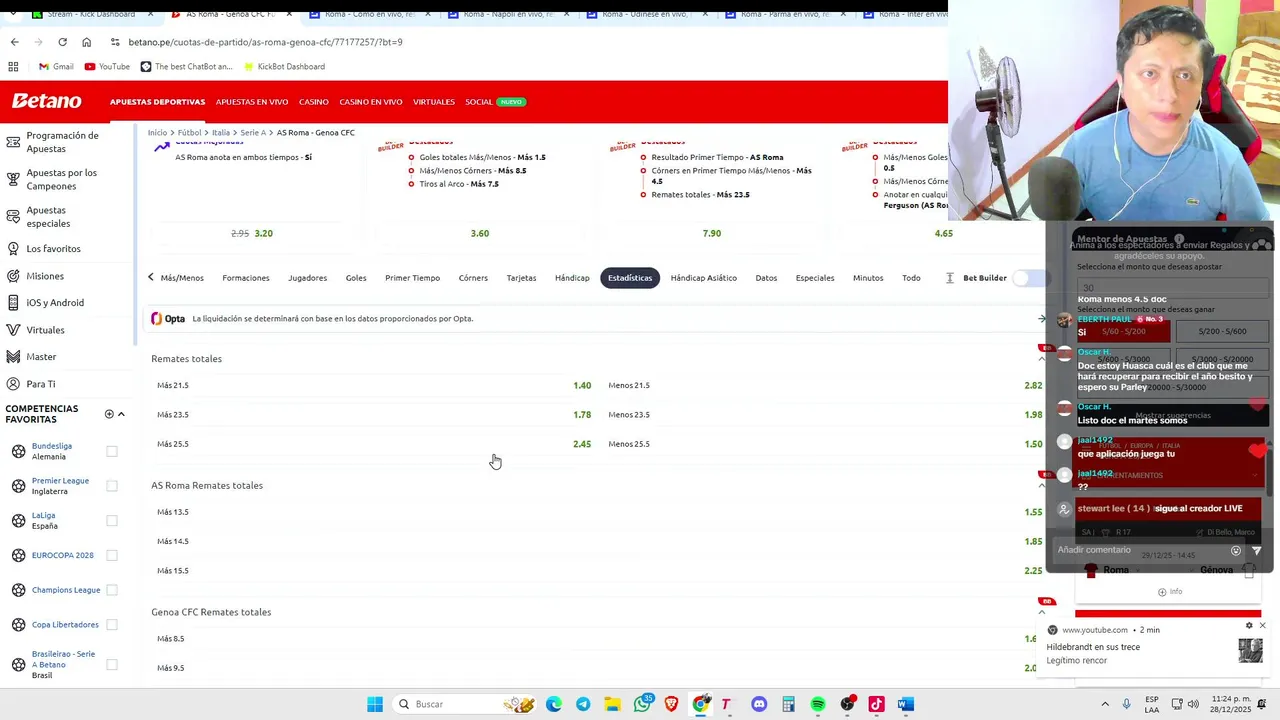The height and width of the screenshot is (720, 1280).
Task: Collapse Remates totales market
Action: [x=1041, y=359]
